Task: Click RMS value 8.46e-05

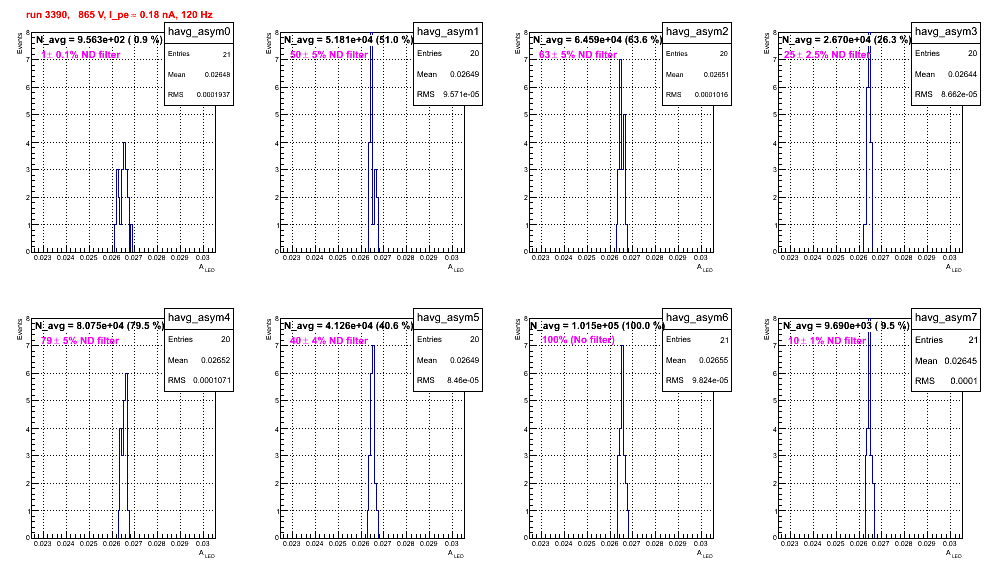Action: pos(463,380)
